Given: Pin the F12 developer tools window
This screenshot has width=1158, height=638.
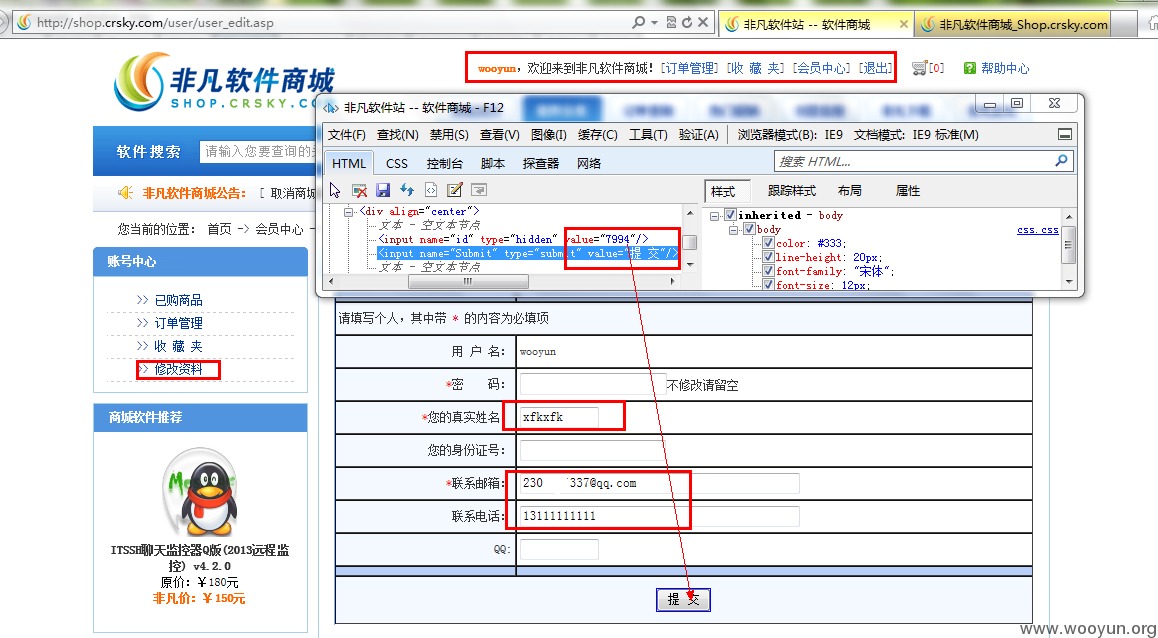Looking at the screenshot, I should pos(1064,134).
